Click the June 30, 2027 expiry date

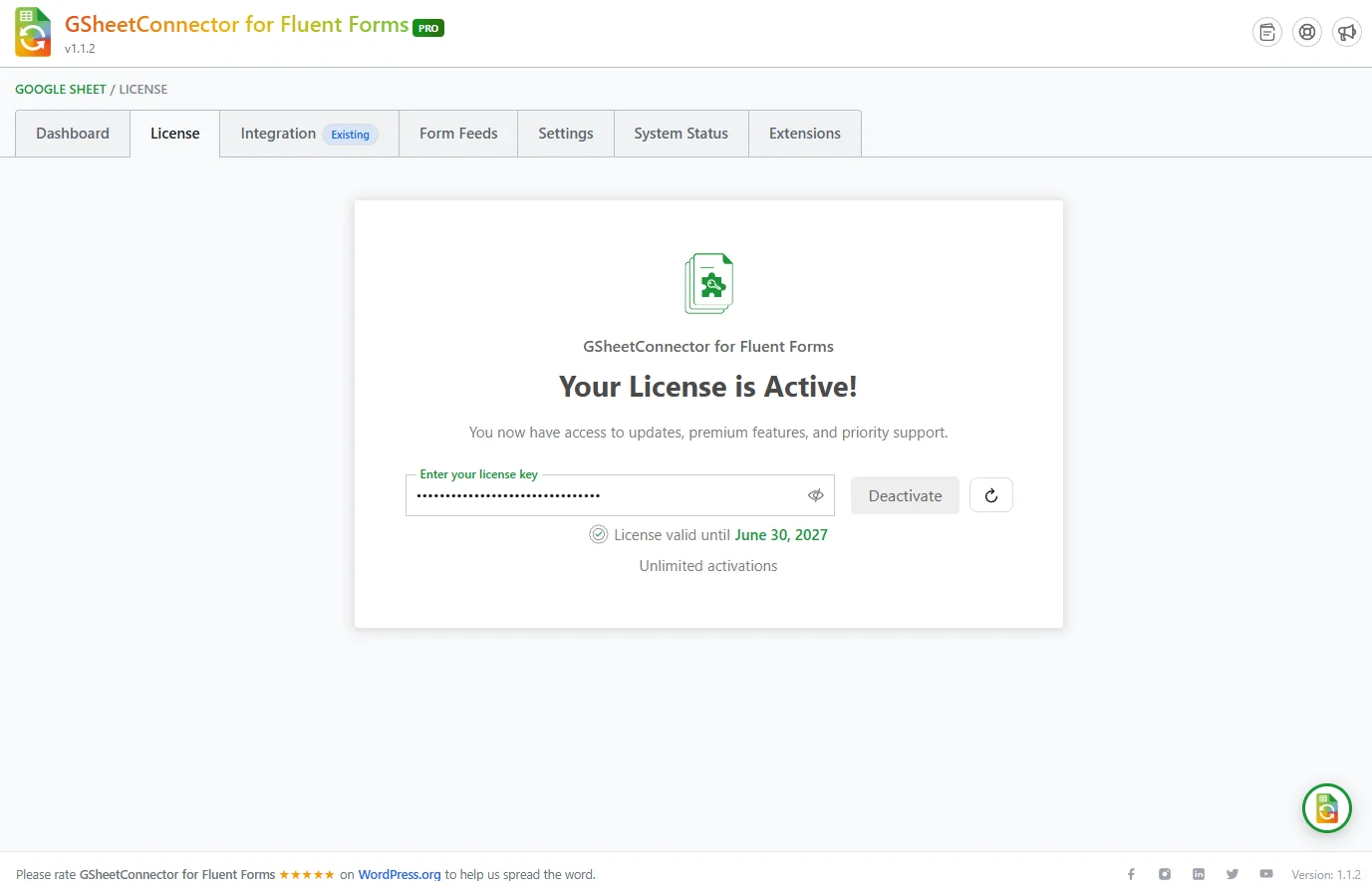(781, 535)
